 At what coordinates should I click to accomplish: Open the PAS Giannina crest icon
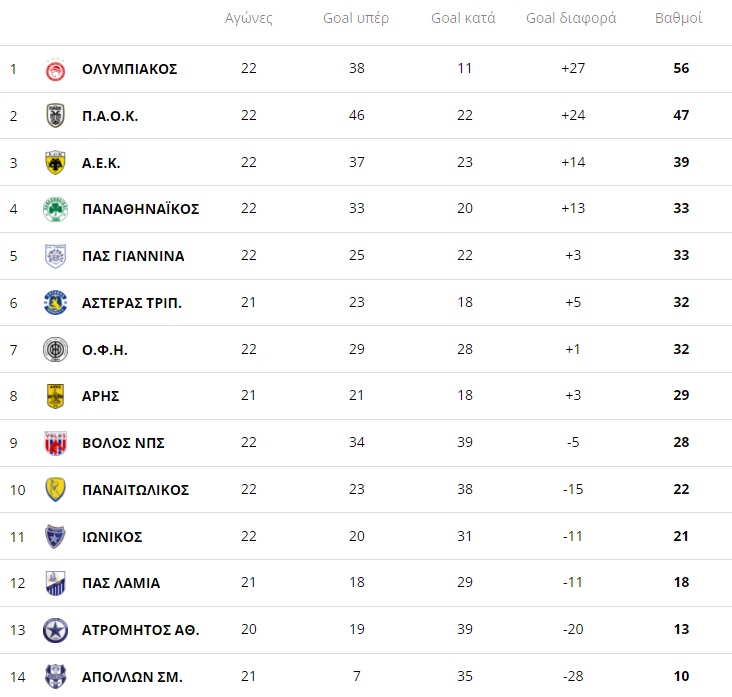tap(55, 256)
